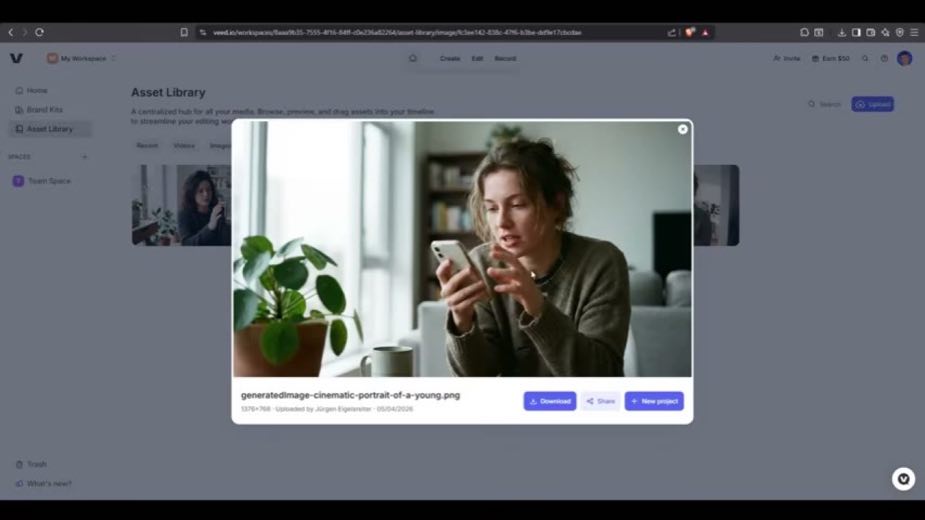
Task: Click the header search magnifier icon
Action: (x=865, y=58)
